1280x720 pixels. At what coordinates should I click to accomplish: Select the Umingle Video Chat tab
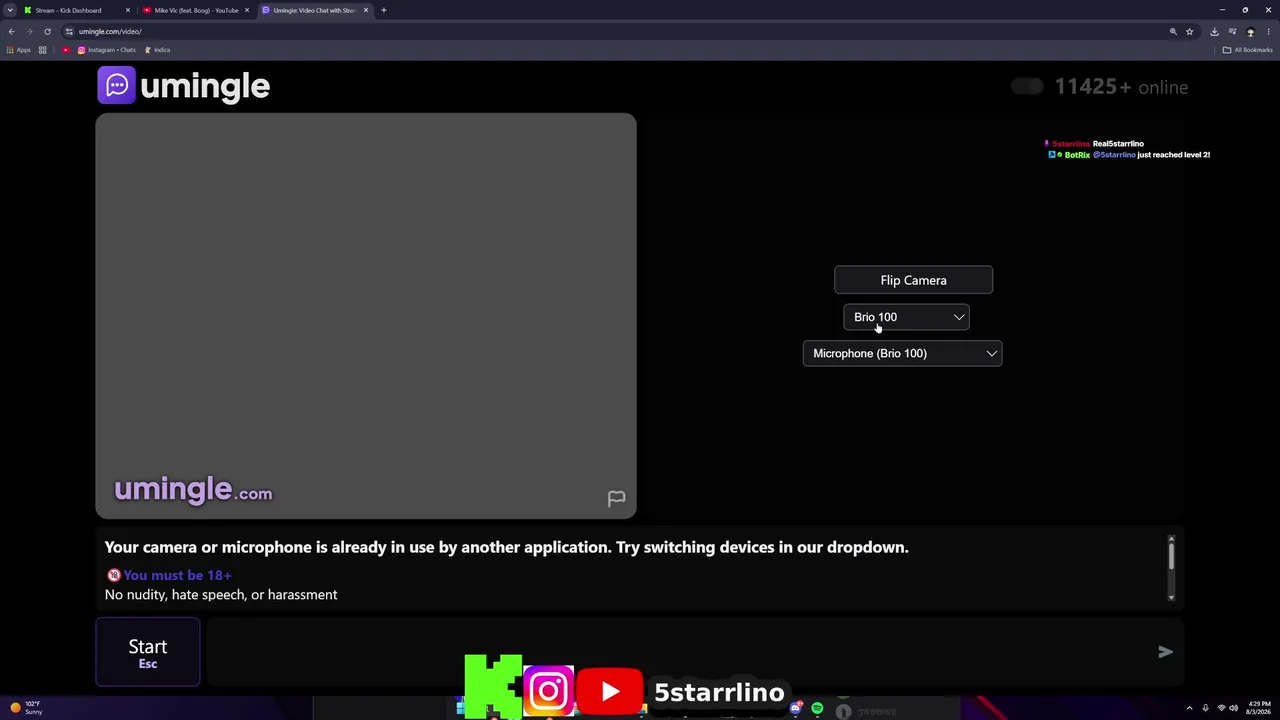click(x=315, y=10)
